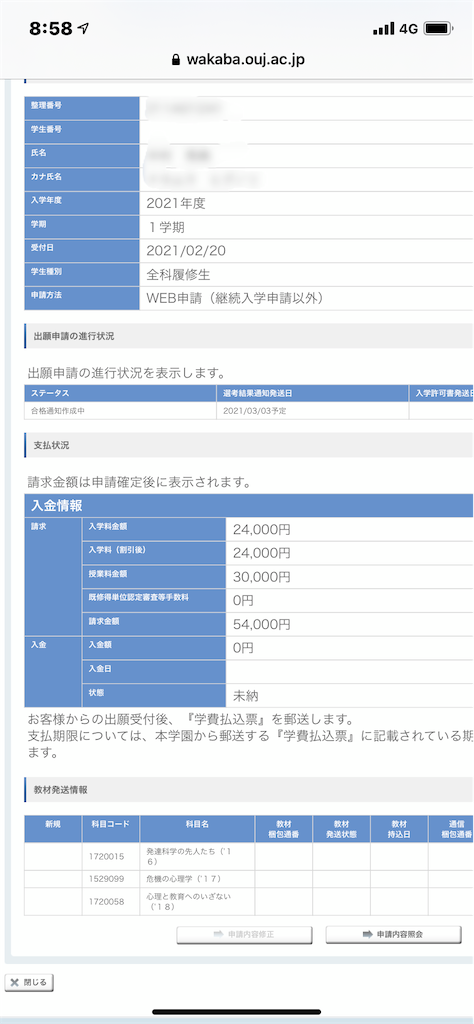
Task: Click the 申請内容照会 button
Action: [x=393, y=935]
